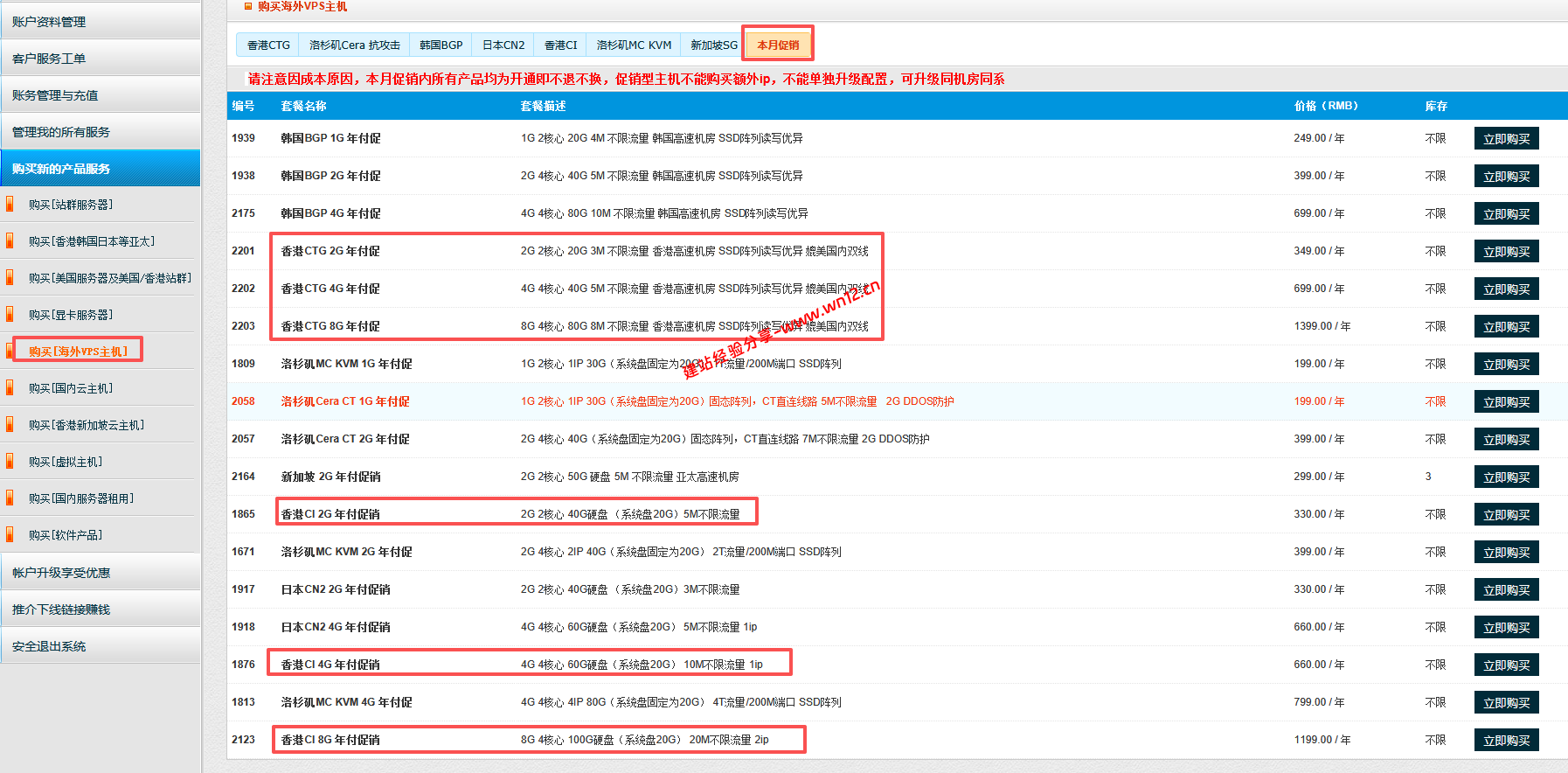Open the 日本CN2 tab
Image resolution: width=1568 pixels, height=773 pixels.
(x=503, y=45)
